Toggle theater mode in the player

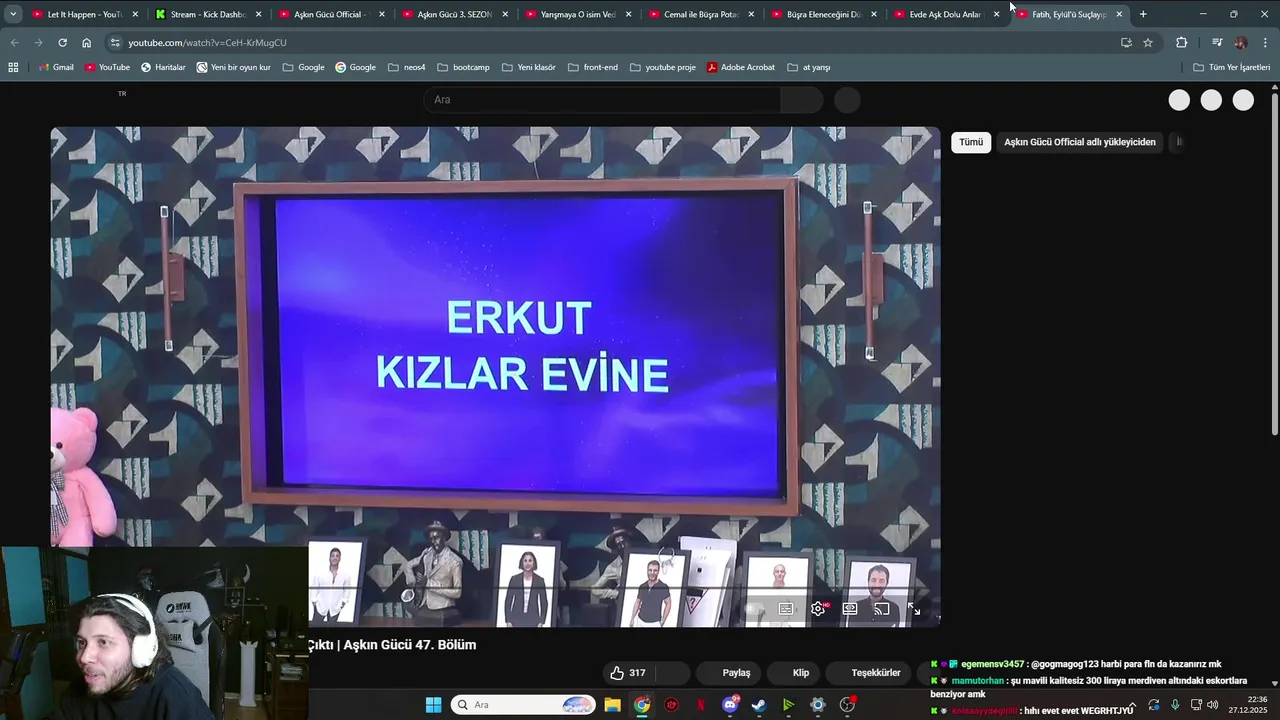pyautogui.click(x=850, y=608)
